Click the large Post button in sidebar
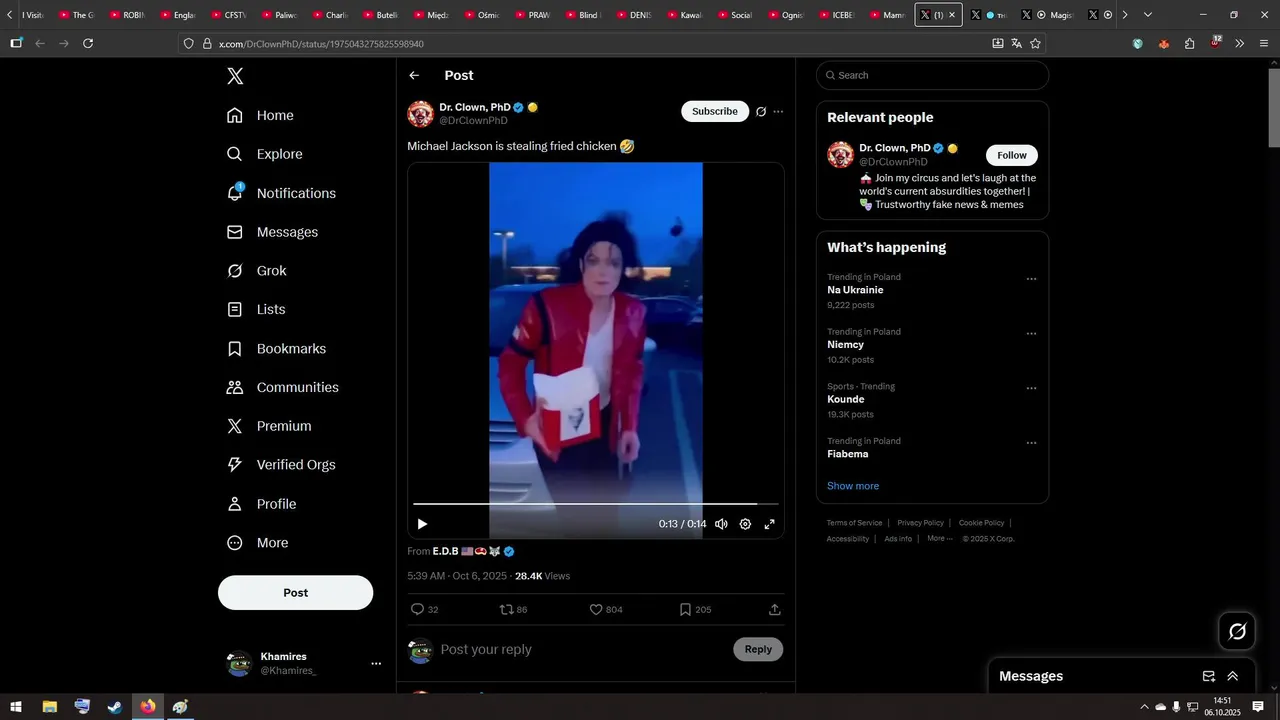This screenshot has width=1280, height=720. [x=295, y=592]
